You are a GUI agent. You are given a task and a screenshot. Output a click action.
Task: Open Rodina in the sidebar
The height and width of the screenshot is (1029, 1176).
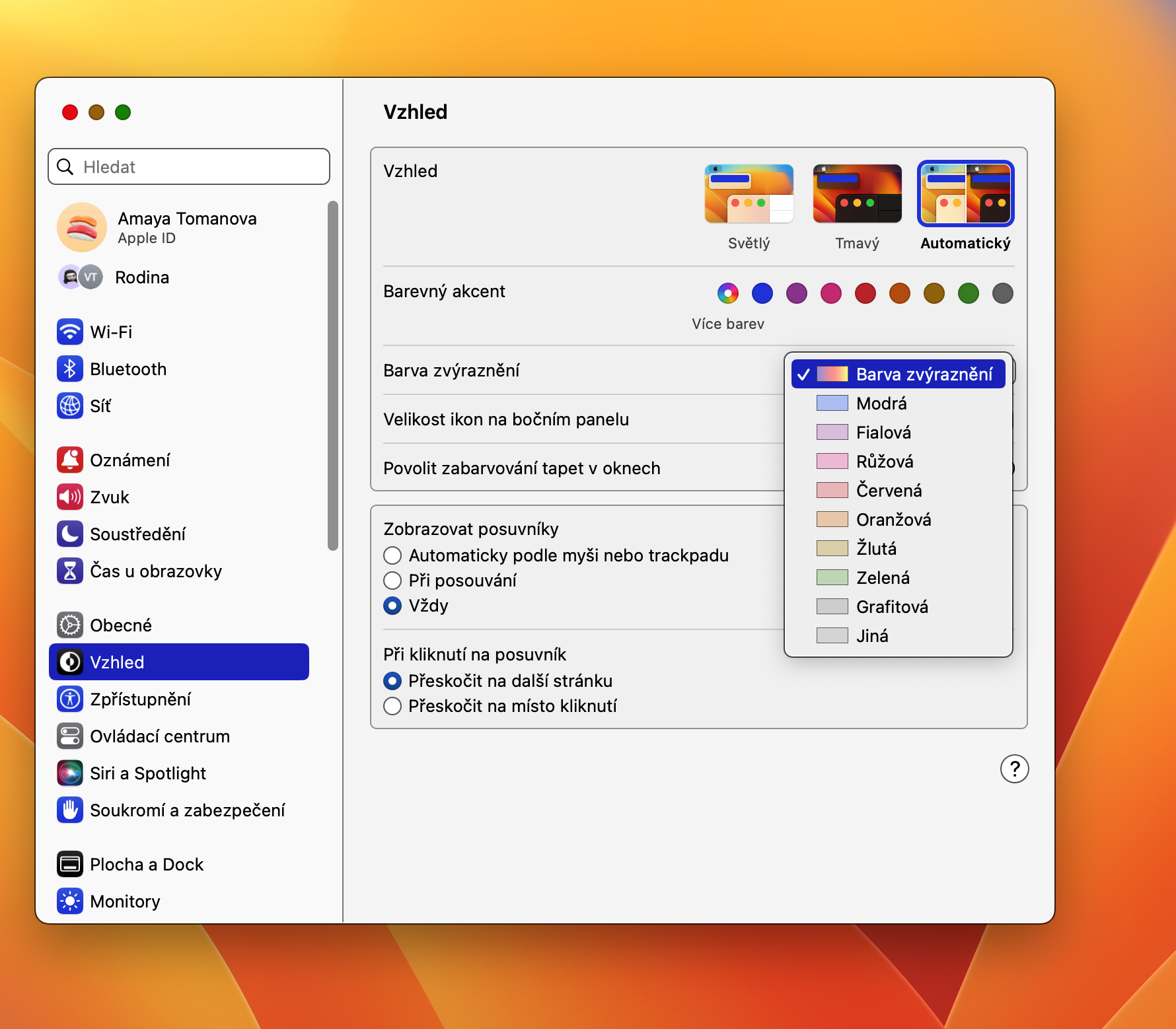179,277
